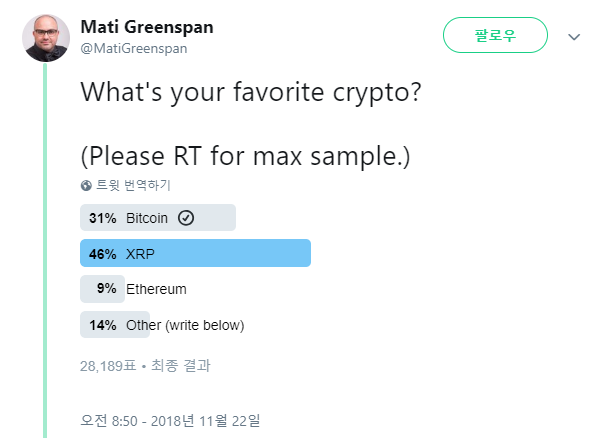Open the @MatiGreenspan handle link
This screenshot has width=607, height=438.
[134, 49]
